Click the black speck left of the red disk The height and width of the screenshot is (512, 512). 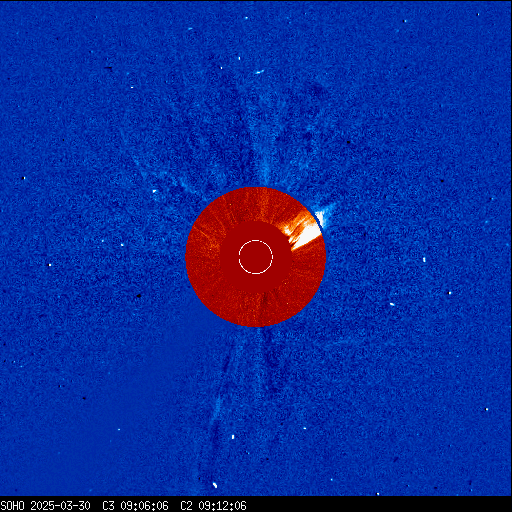[x=139, y=296]
